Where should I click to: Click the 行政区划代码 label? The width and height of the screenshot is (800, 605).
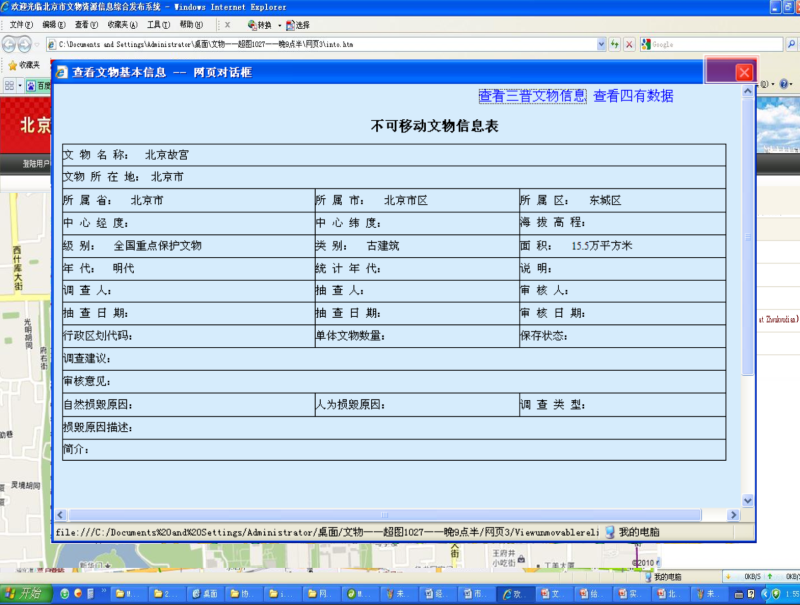[97, 336]
